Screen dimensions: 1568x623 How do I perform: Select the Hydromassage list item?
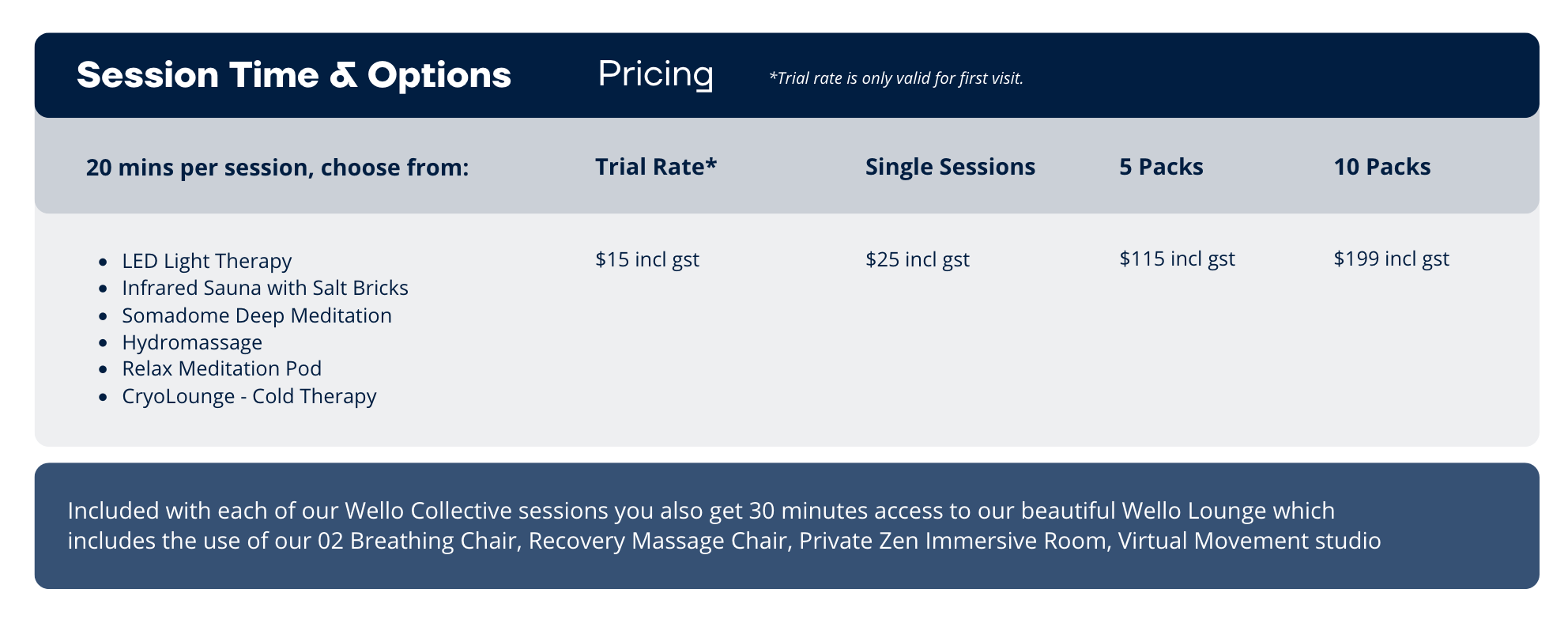pos(192,342)
